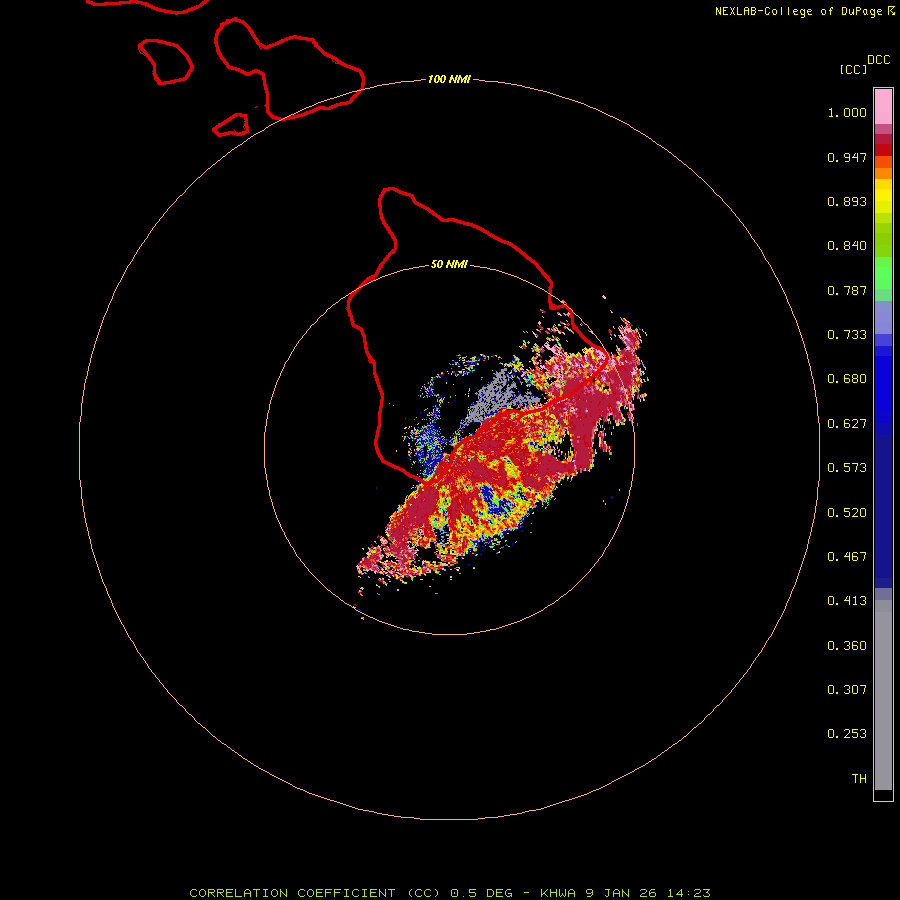Click the 0.893 legend value
The image size is (900, 900).
847,201
